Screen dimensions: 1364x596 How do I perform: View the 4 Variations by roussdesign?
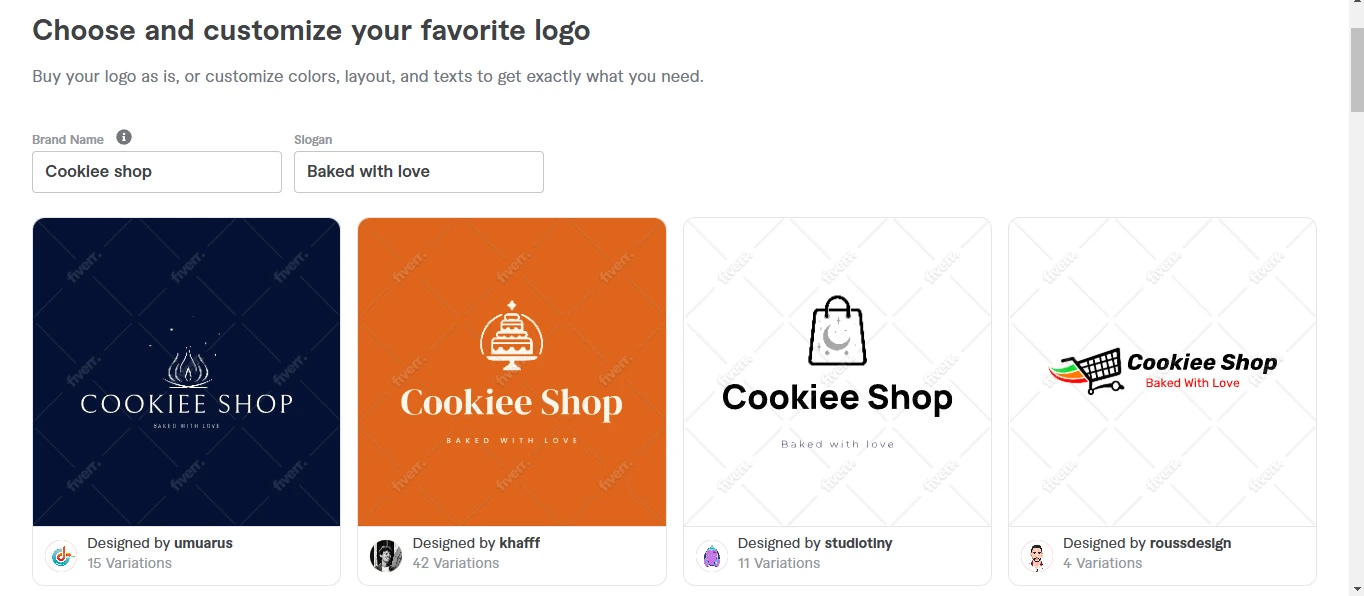pos(1102,563)
